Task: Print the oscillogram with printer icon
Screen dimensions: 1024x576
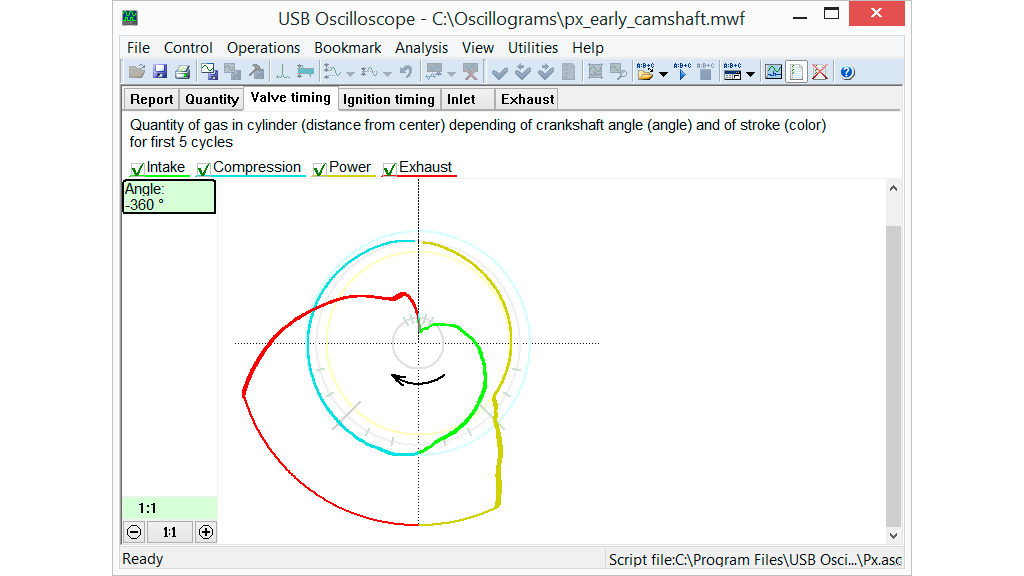Action: pos(183,72)
